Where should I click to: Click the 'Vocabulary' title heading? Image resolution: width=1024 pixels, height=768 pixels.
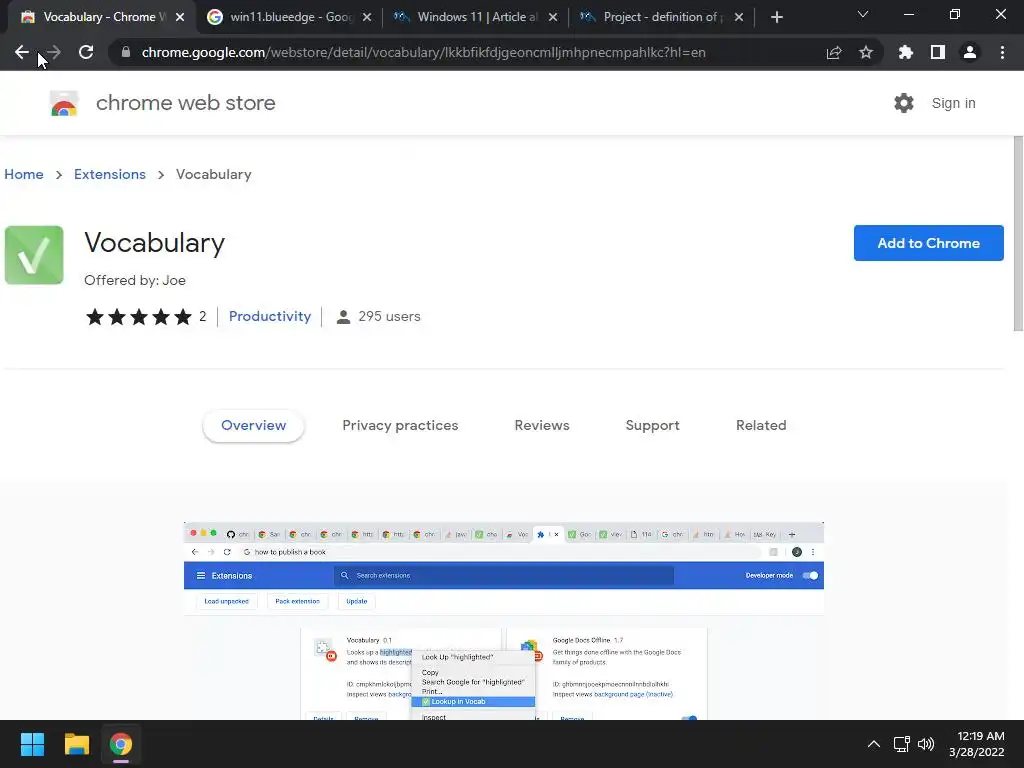click(155, 243)
